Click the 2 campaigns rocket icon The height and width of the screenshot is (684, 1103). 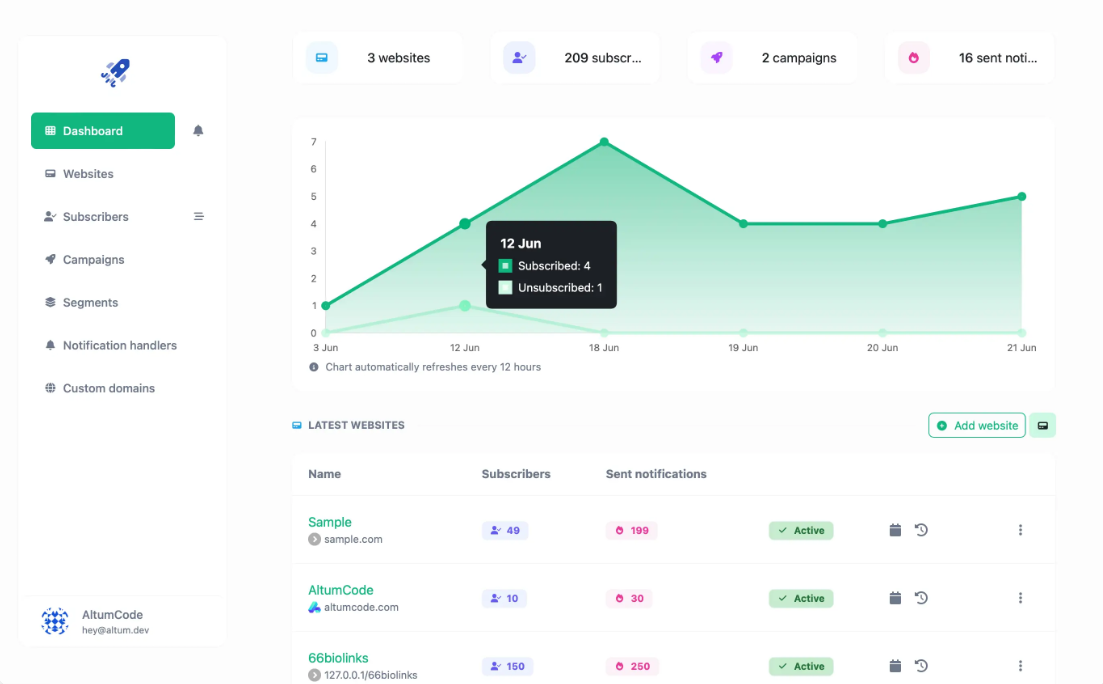[716, 58]
